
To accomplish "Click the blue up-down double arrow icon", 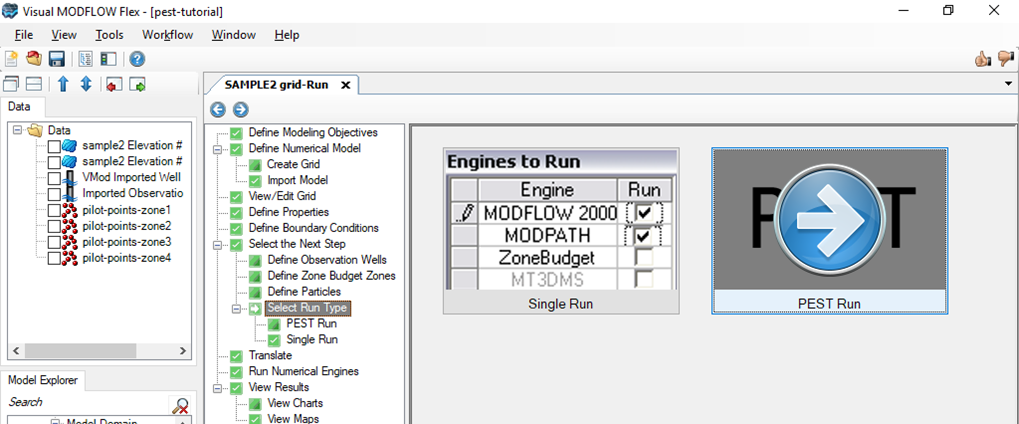I will click(86, 84).
